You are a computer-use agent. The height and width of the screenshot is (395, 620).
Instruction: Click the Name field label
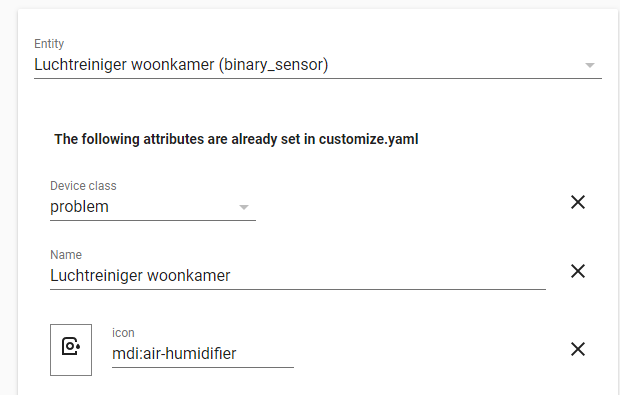click(66, 255)
